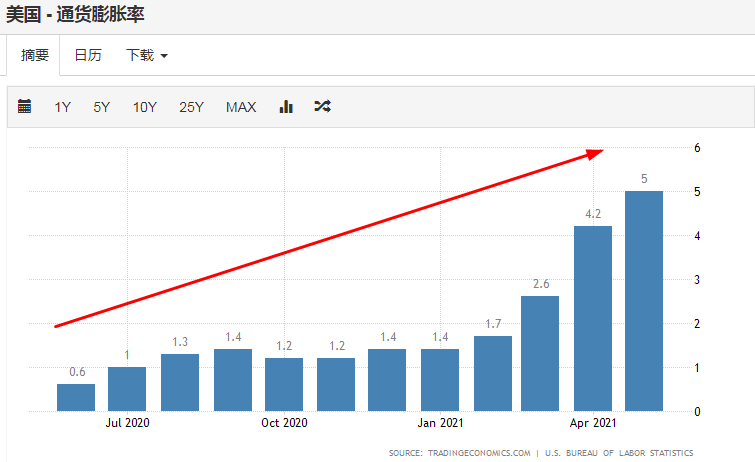Select the 1Y time range

click(62, 107)
